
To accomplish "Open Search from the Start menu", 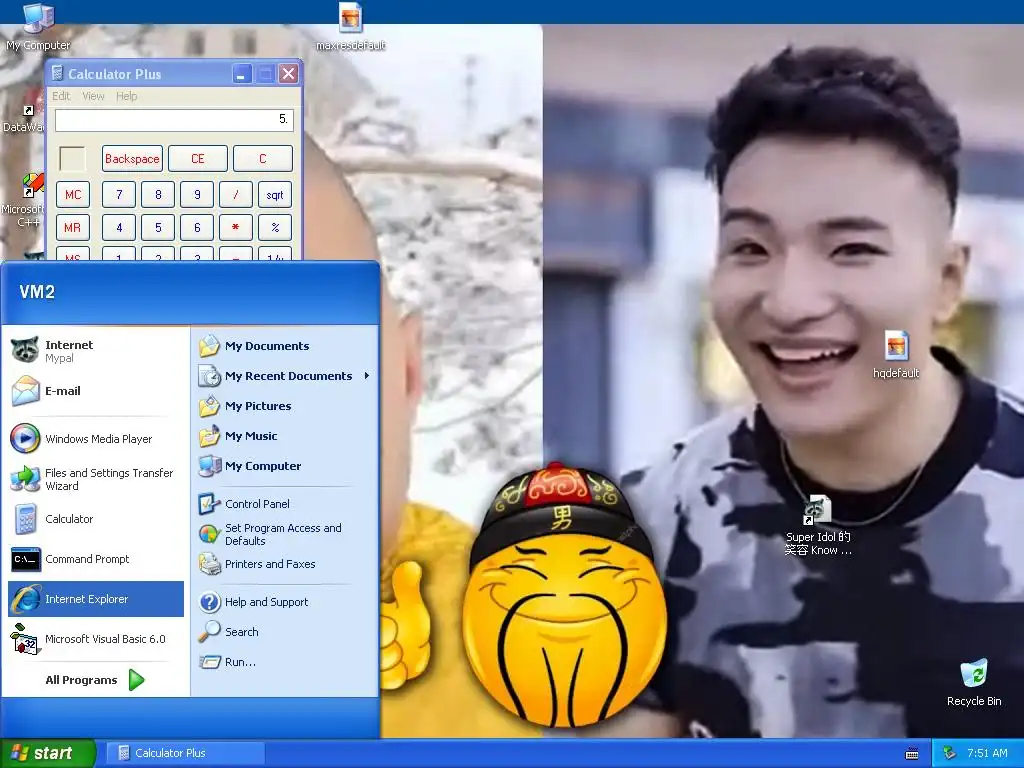I will pos(285,632).
